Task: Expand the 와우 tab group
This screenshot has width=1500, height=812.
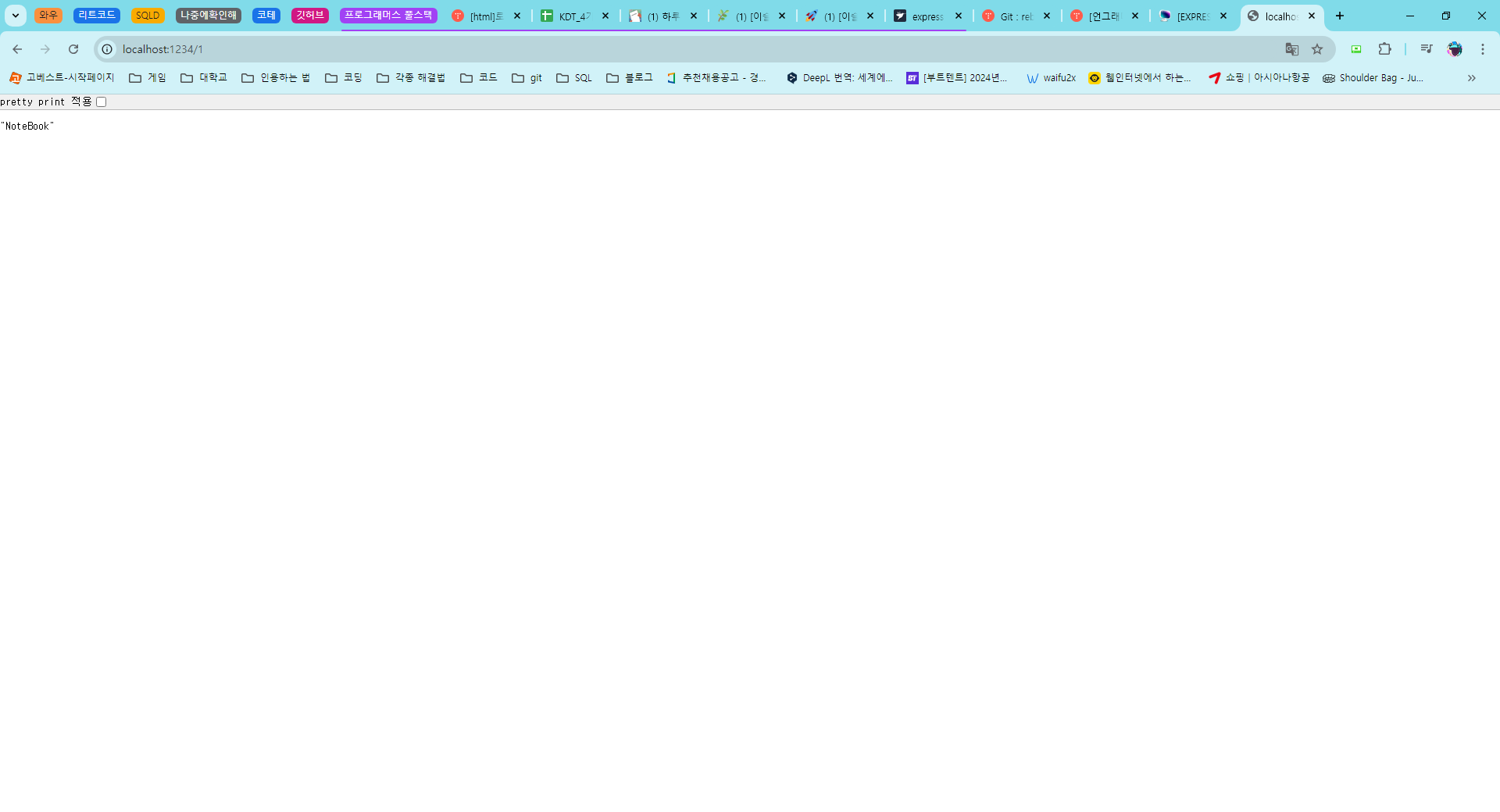Action: [x=48, y=16]
